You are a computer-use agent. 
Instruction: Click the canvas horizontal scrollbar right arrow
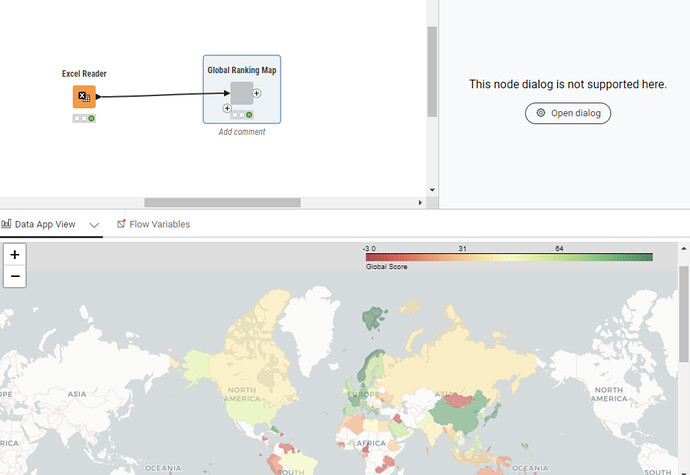point(419,203)
